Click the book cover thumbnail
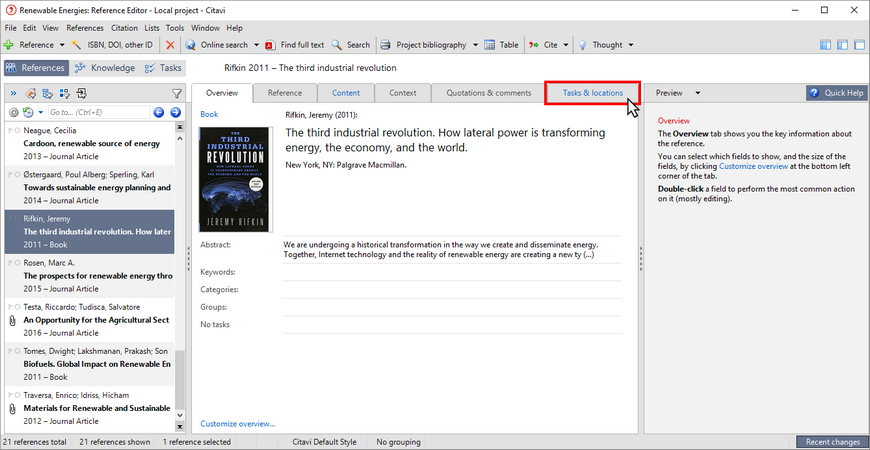870x450 pixels. pos(236,179)
